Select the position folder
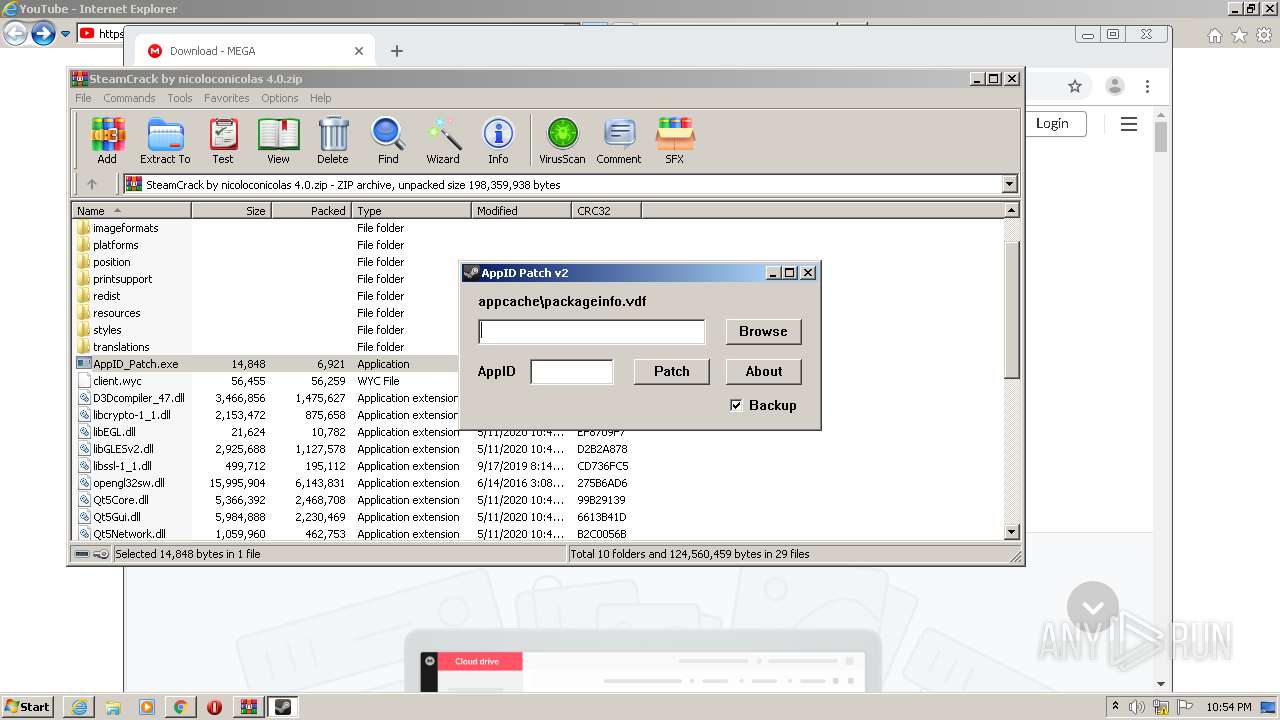This screenshot has width=1280, height=720. point(112,262)
